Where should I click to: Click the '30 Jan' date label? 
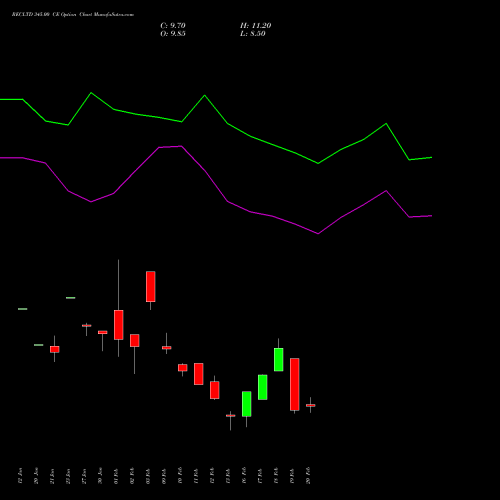(100, 476)
